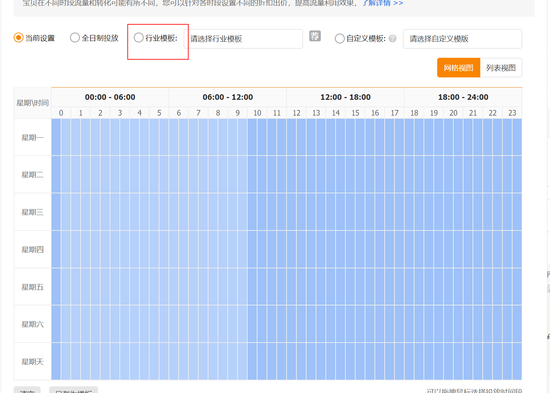Click hour 12 column header
Image resolution: width=550 pixels, height=393 pixels.
pyautogui.click(x=297, y=113)
